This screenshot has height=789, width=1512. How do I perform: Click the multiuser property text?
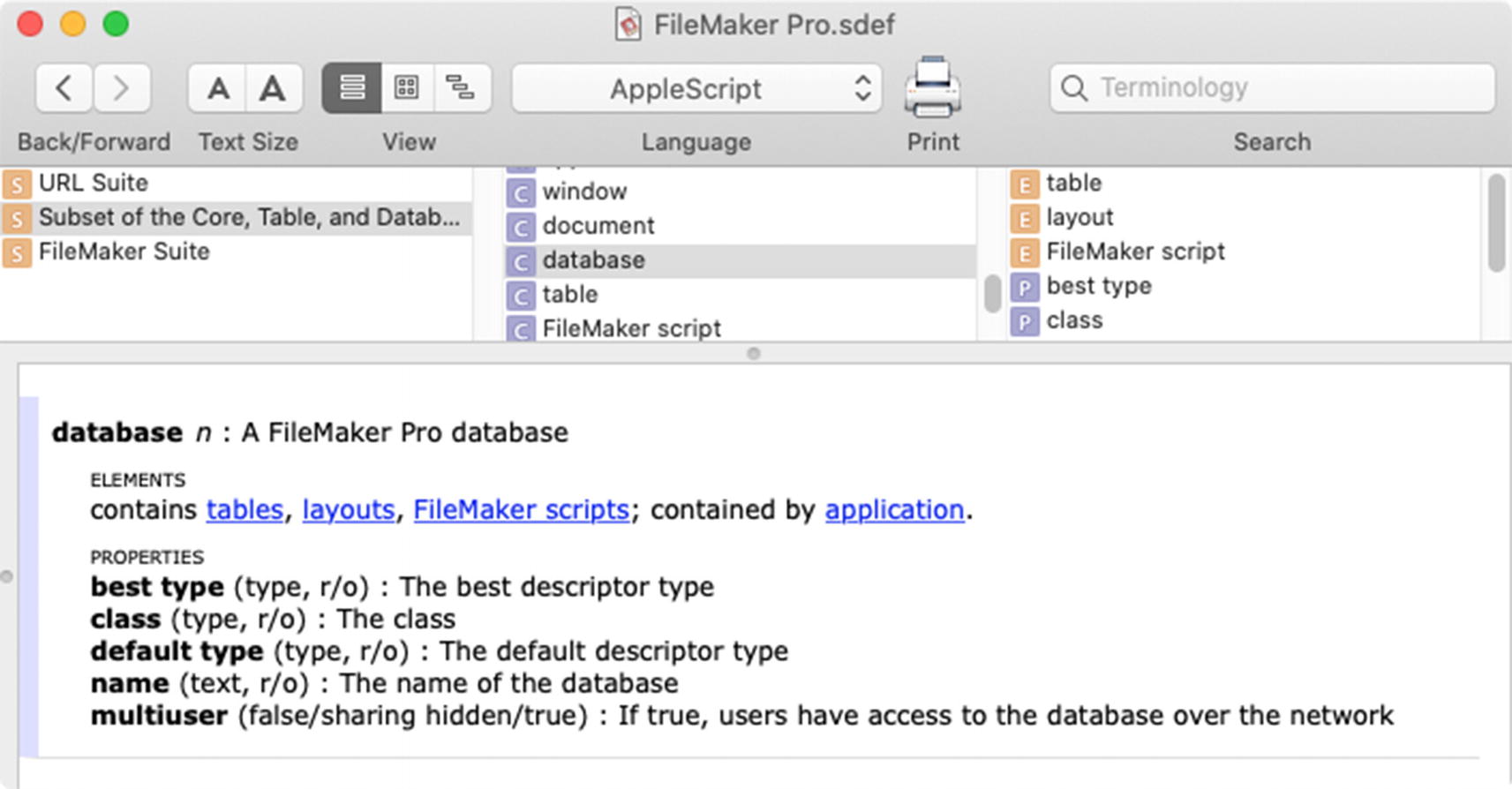(x=742, y=715)
